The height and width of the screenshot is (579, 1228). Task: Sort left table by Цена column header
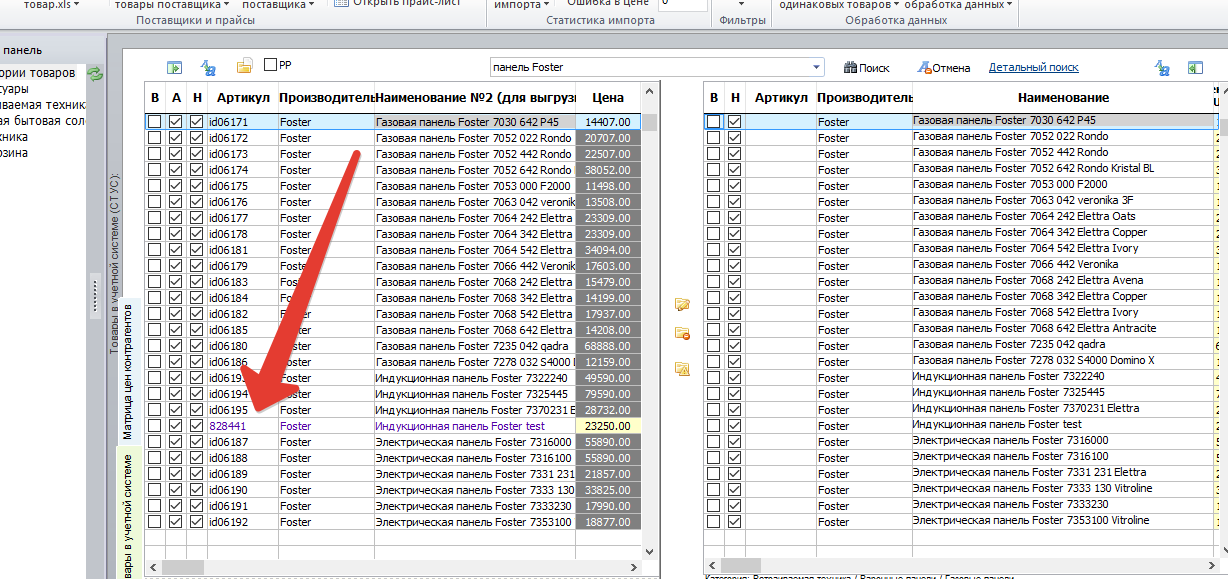607,97
